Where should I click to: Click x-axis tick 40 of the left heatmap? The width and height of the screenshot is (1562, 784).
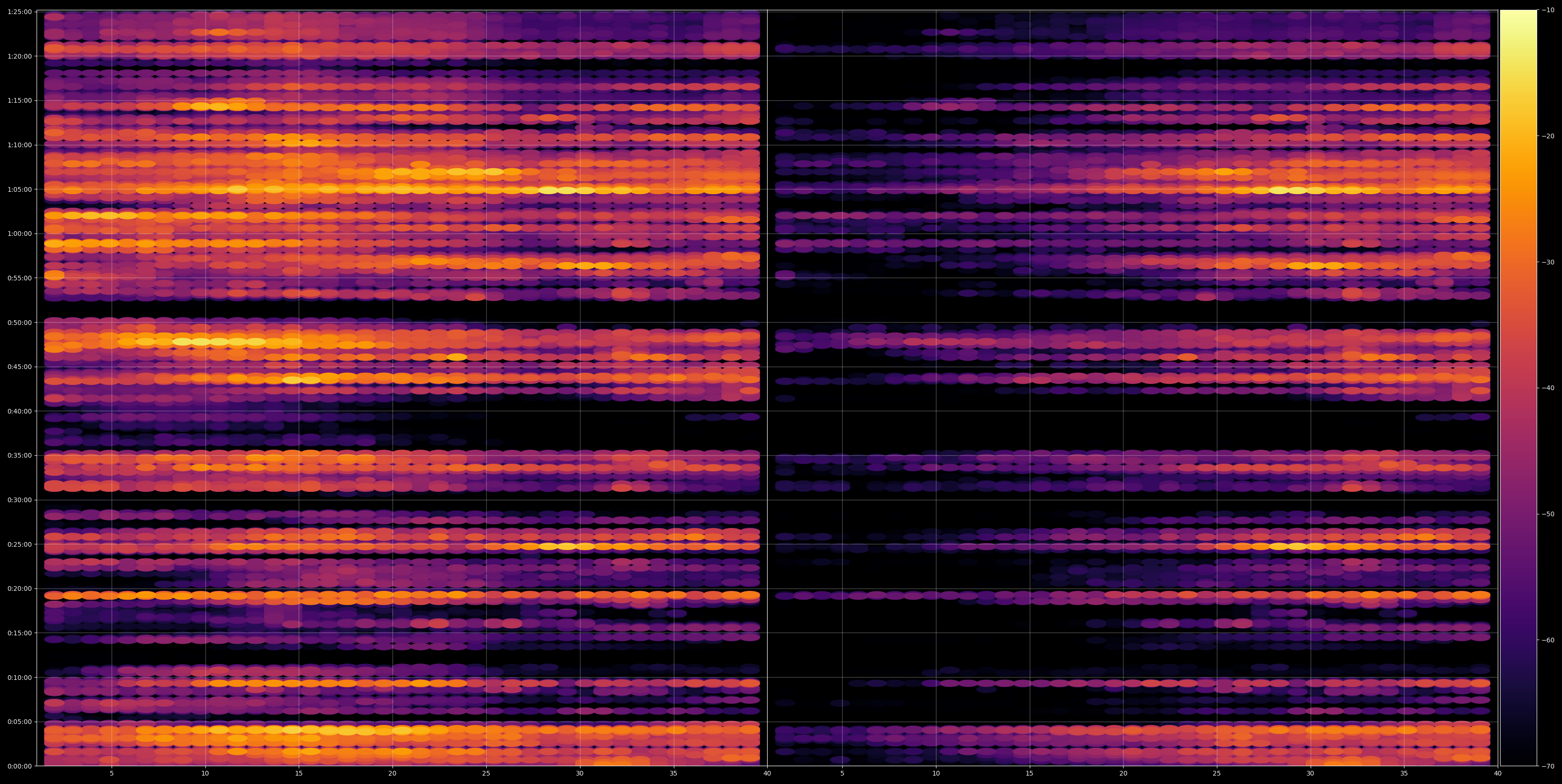pyautogui.click(x=767, y=774)
